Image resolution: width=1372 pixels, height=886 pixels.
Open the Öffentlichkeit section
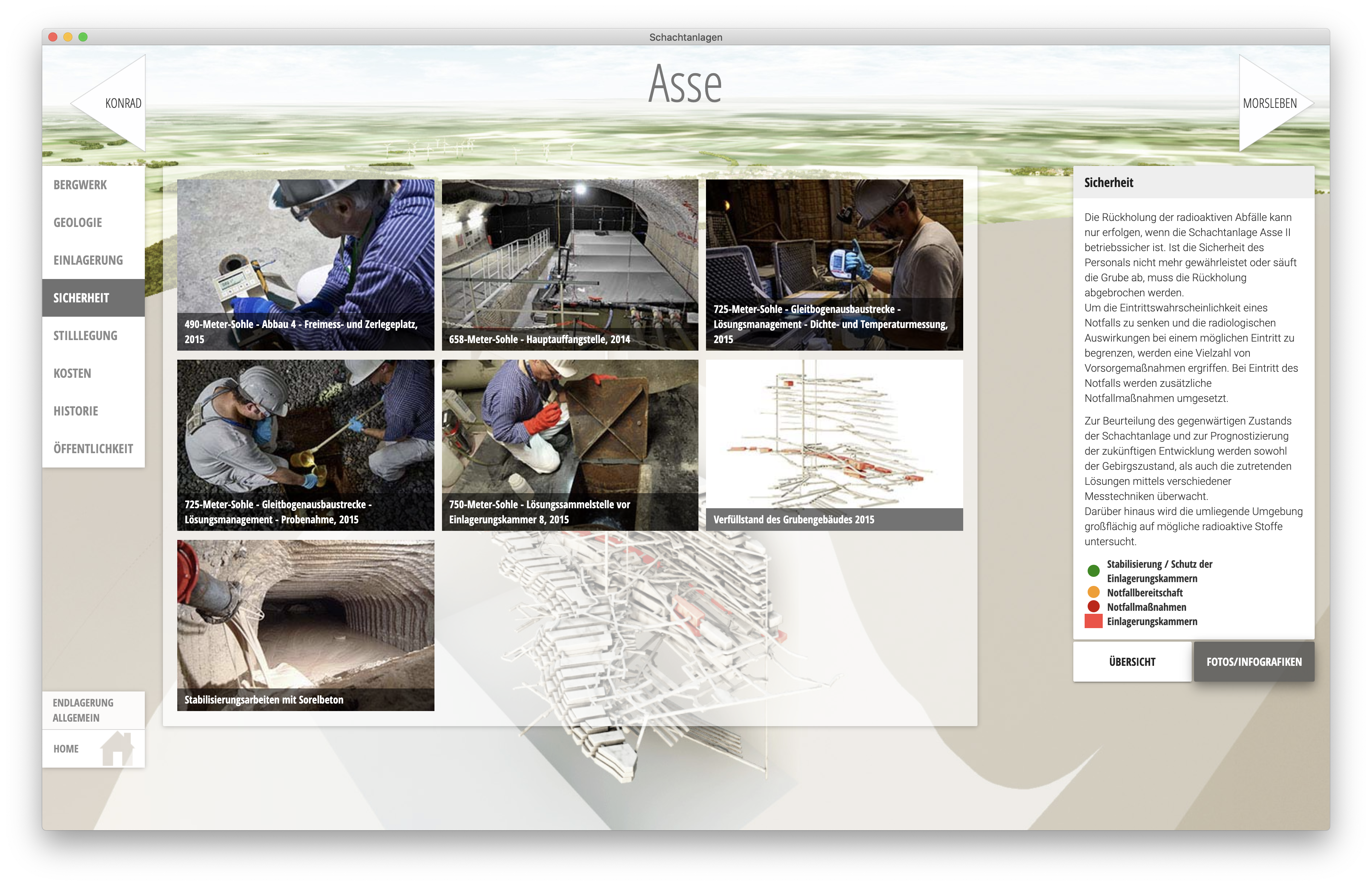(x=93, y=449)
